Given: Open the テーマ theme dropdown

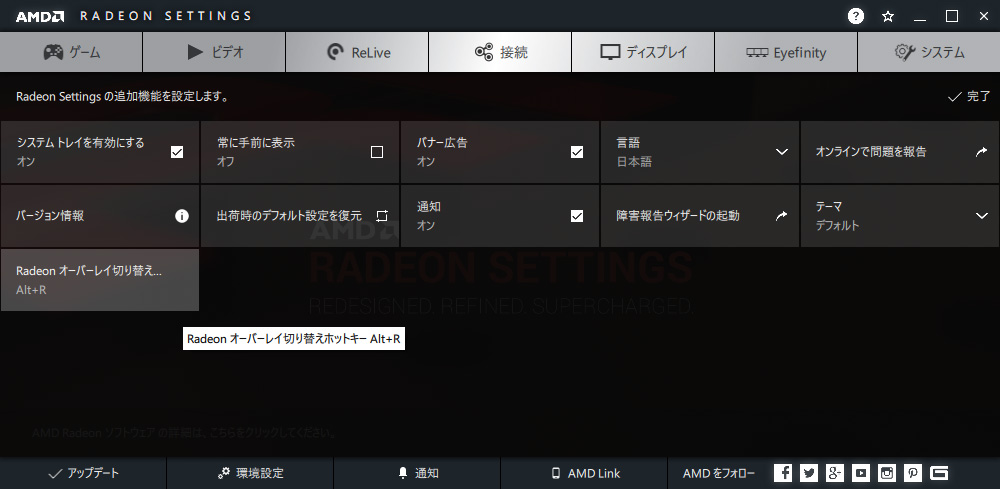Looking at the screenshot, I should coord(981,215).
